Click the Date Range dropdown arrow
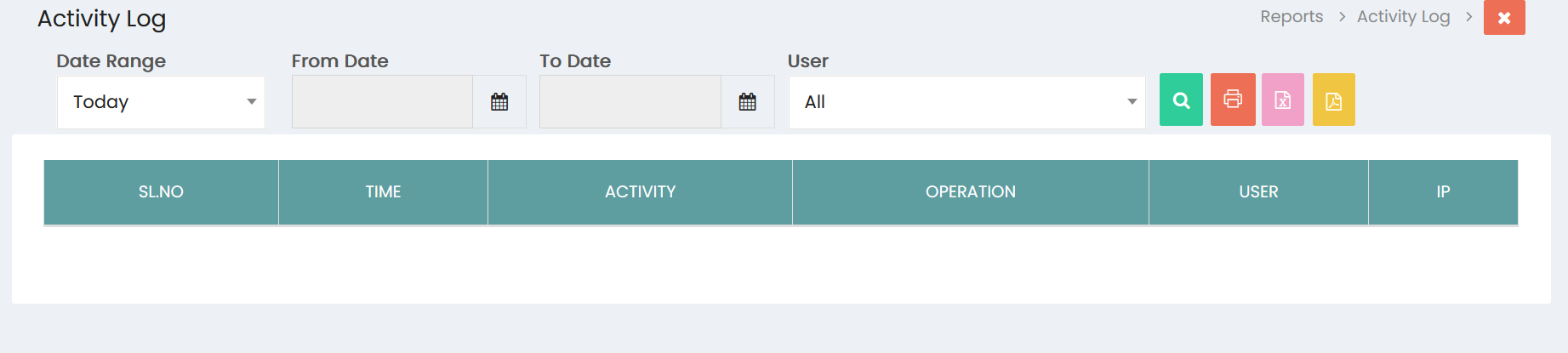Image resolution: width=1568 pixels, height=353 pixels. 252,102
